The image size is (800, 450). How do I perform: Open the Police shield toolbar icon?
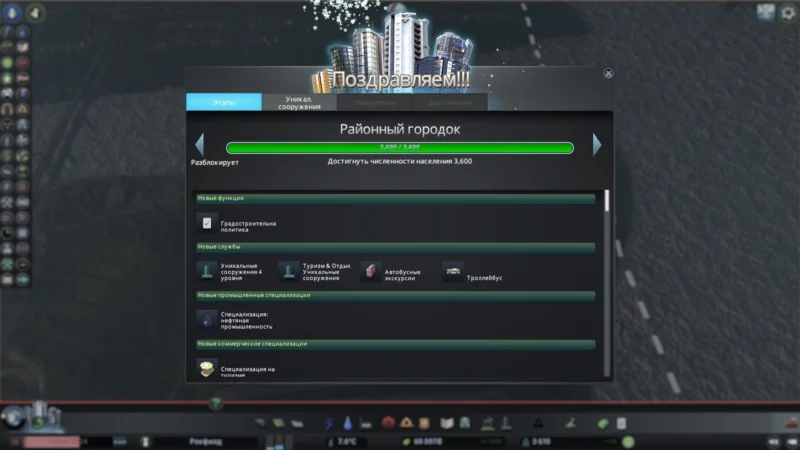tap(424, 423)
